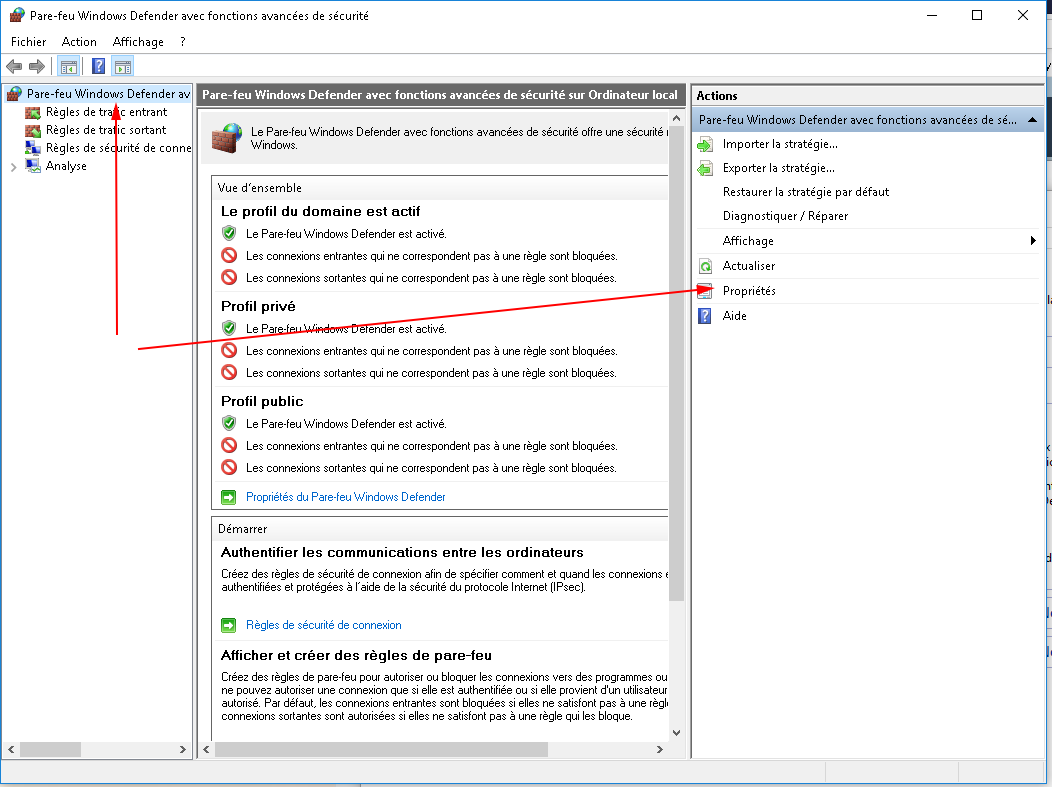Click the icon beside Règles de trafic entrant
Viewport: 1052px width, 787px height.
(33, 112)
